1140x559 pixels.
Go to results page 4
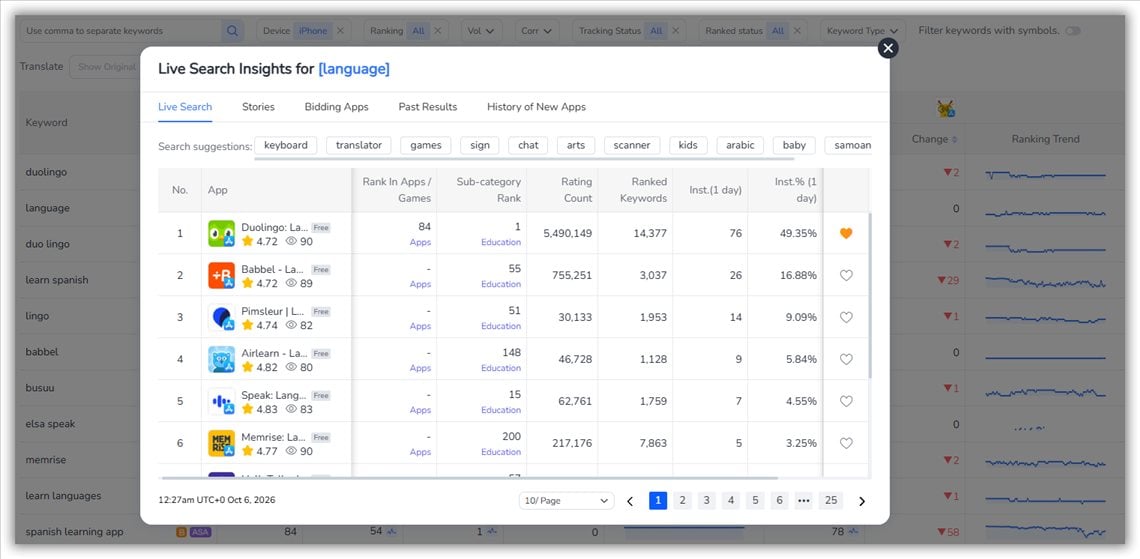point(731,500)
